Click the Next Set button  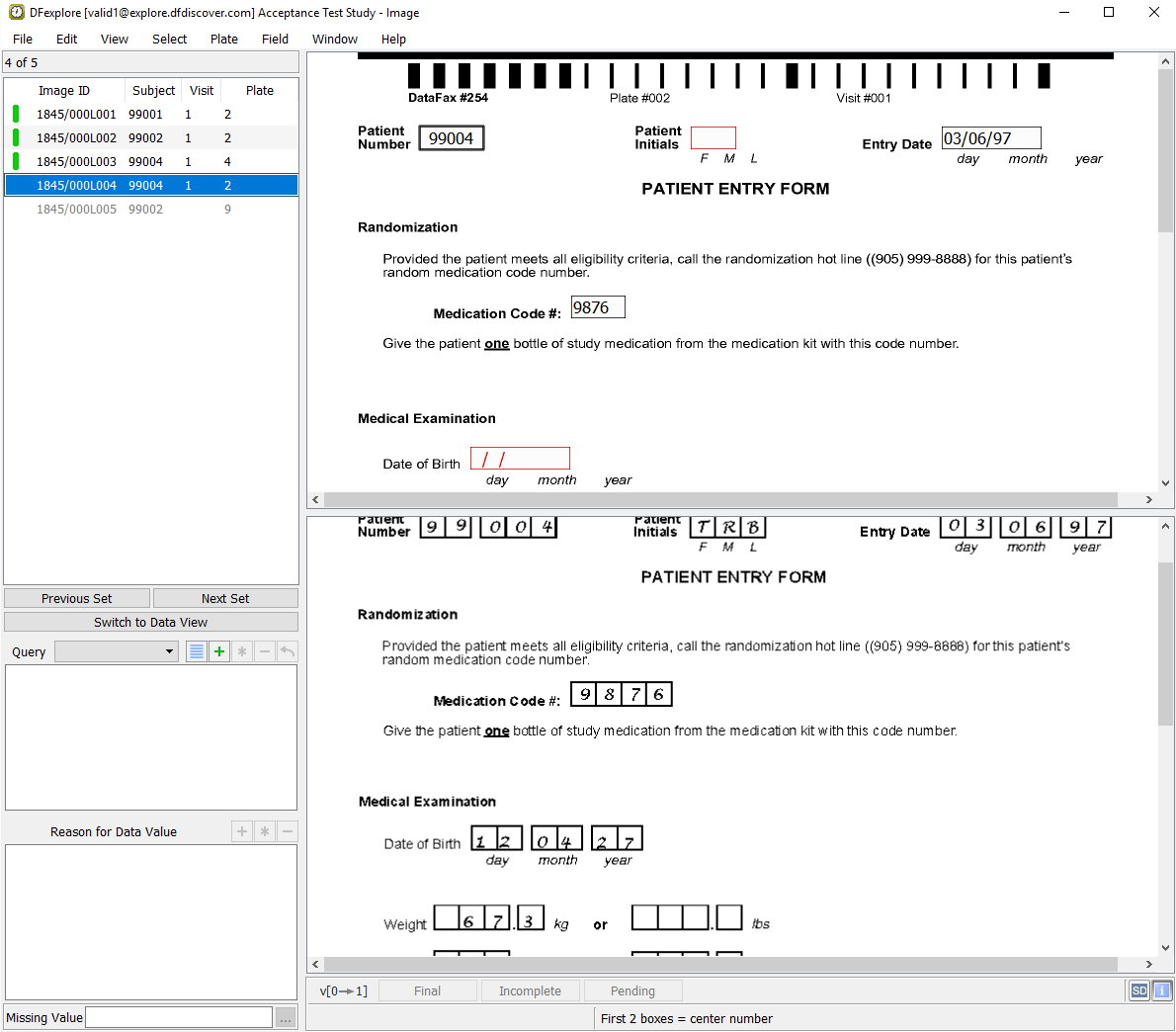tap(225, 599)
